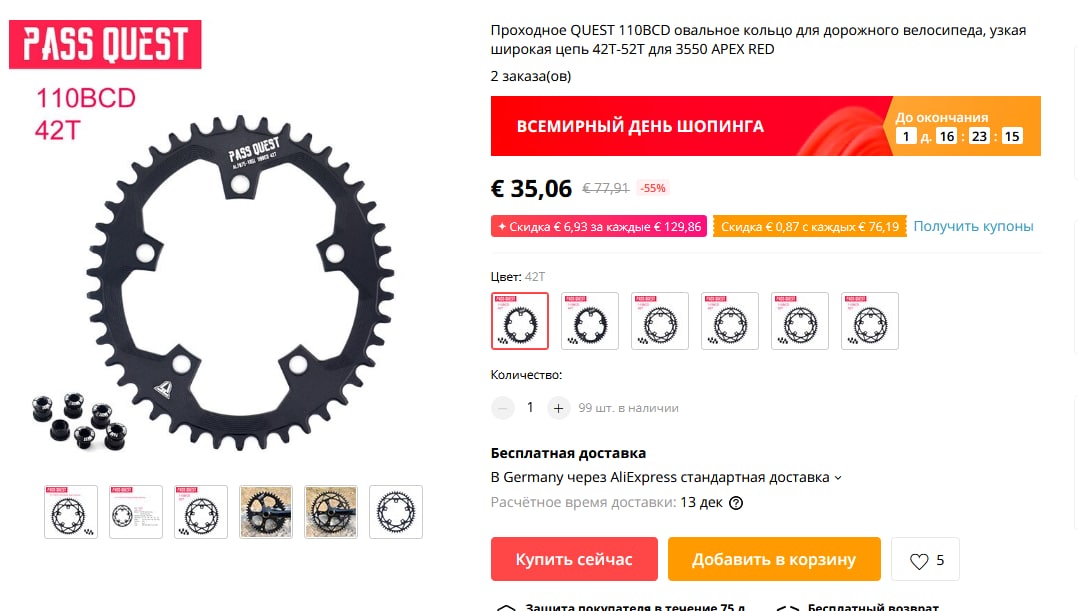The image size is (1078, 611).
Task: Click the orange €0,87 discount coupon tag
Action: (x=810, y=226)
